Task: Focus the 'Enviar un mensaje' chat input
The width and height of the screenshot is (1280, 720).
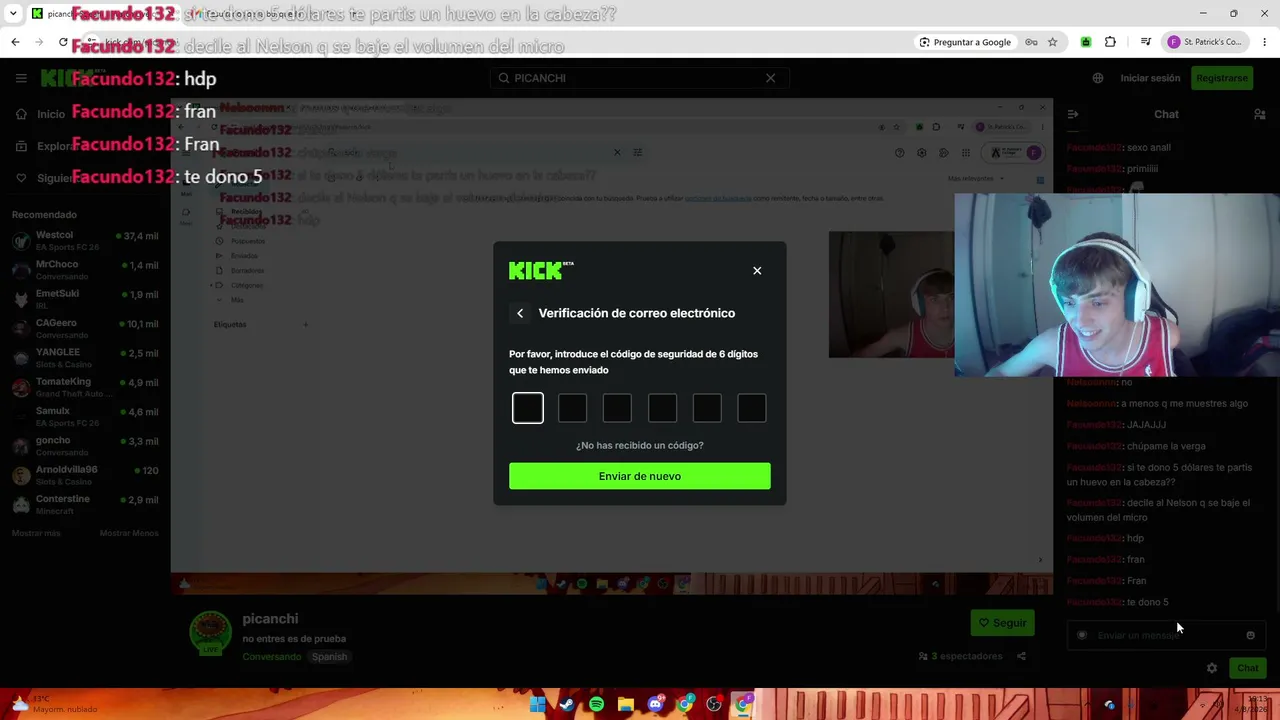Action: tap(1165, 635)
